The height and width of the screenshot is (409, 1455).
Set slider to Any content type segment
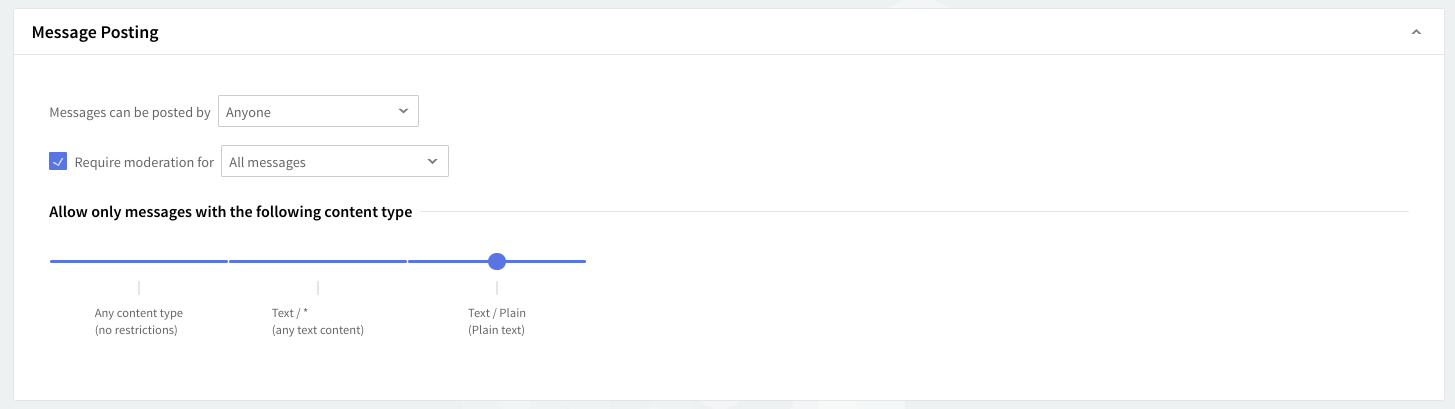pyautogui.click(x=139, y=262)
